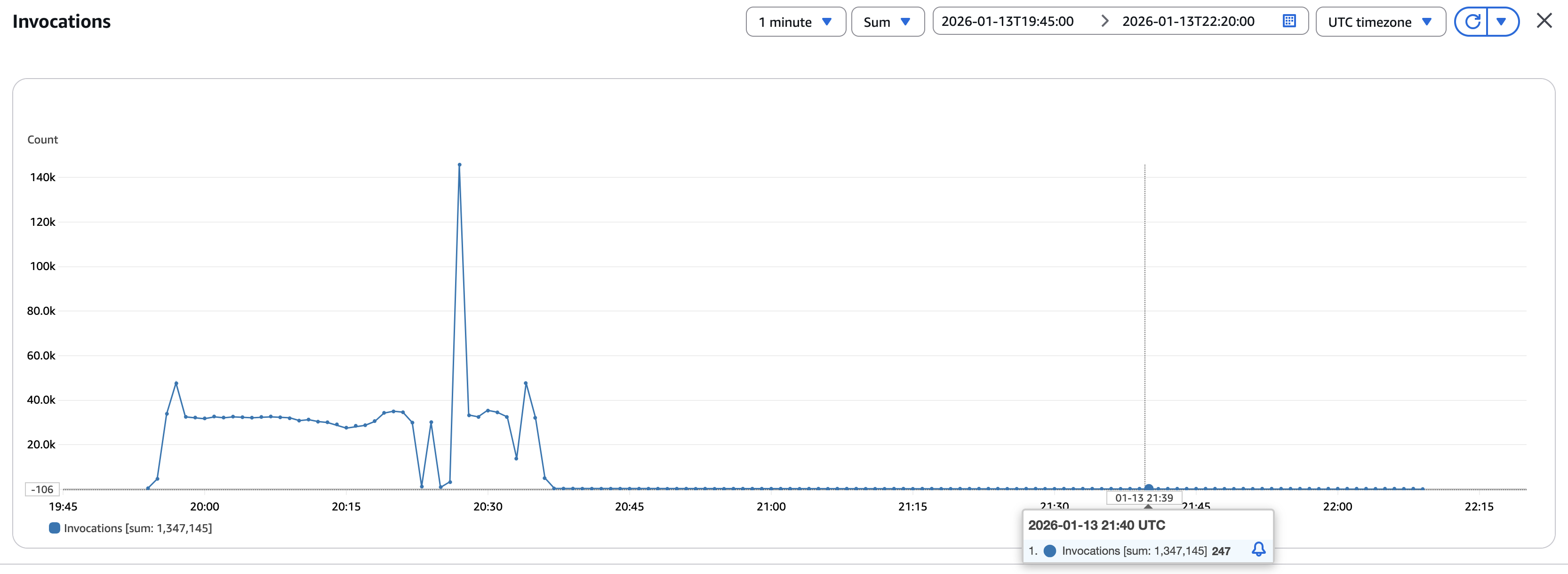The image size is (1568, 574).
Task: Edit the end time 2026-01-13T22:20:00
Action: (x=1188, y=21)
